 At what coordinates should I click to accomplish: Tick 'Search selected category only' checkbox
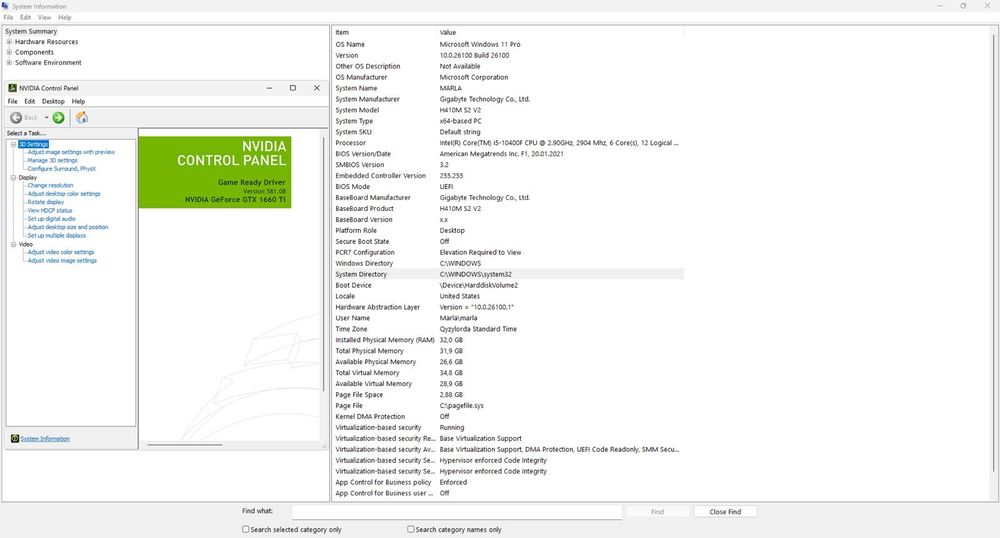(246, 529)
